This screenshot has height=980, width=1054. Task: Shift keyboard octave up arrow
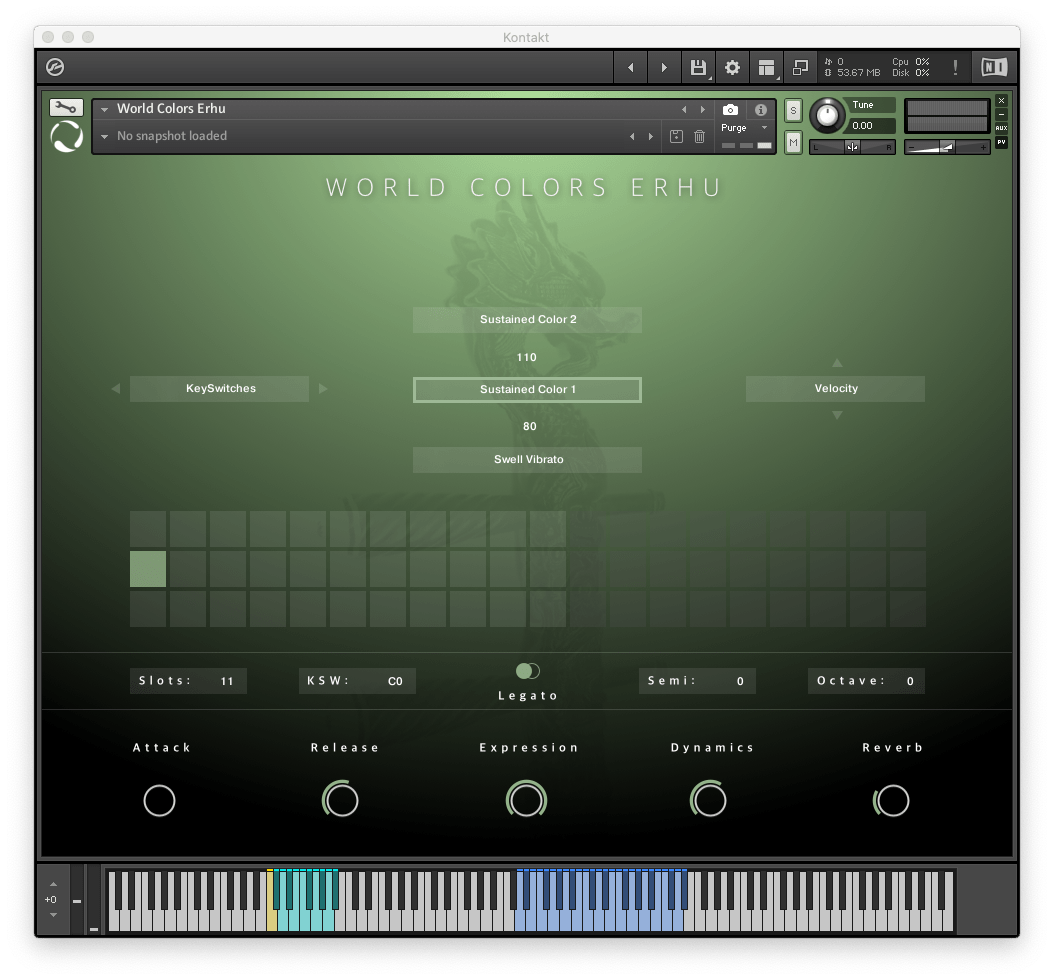pos(53,885)
